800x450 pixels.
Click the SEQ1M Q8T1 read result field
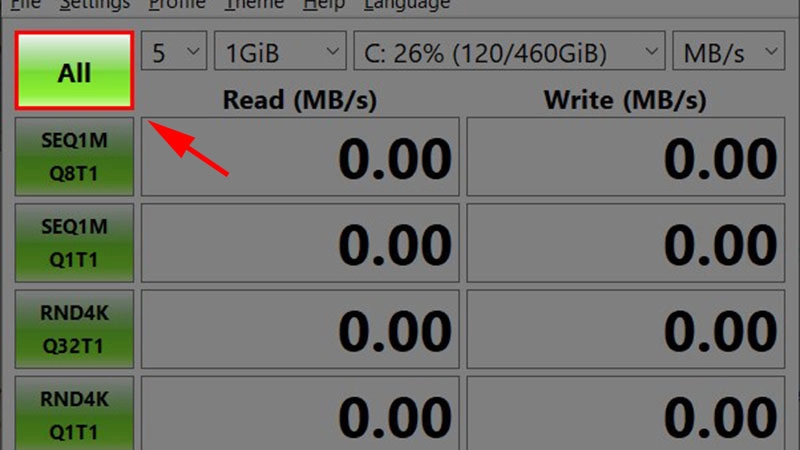point(300,157)
